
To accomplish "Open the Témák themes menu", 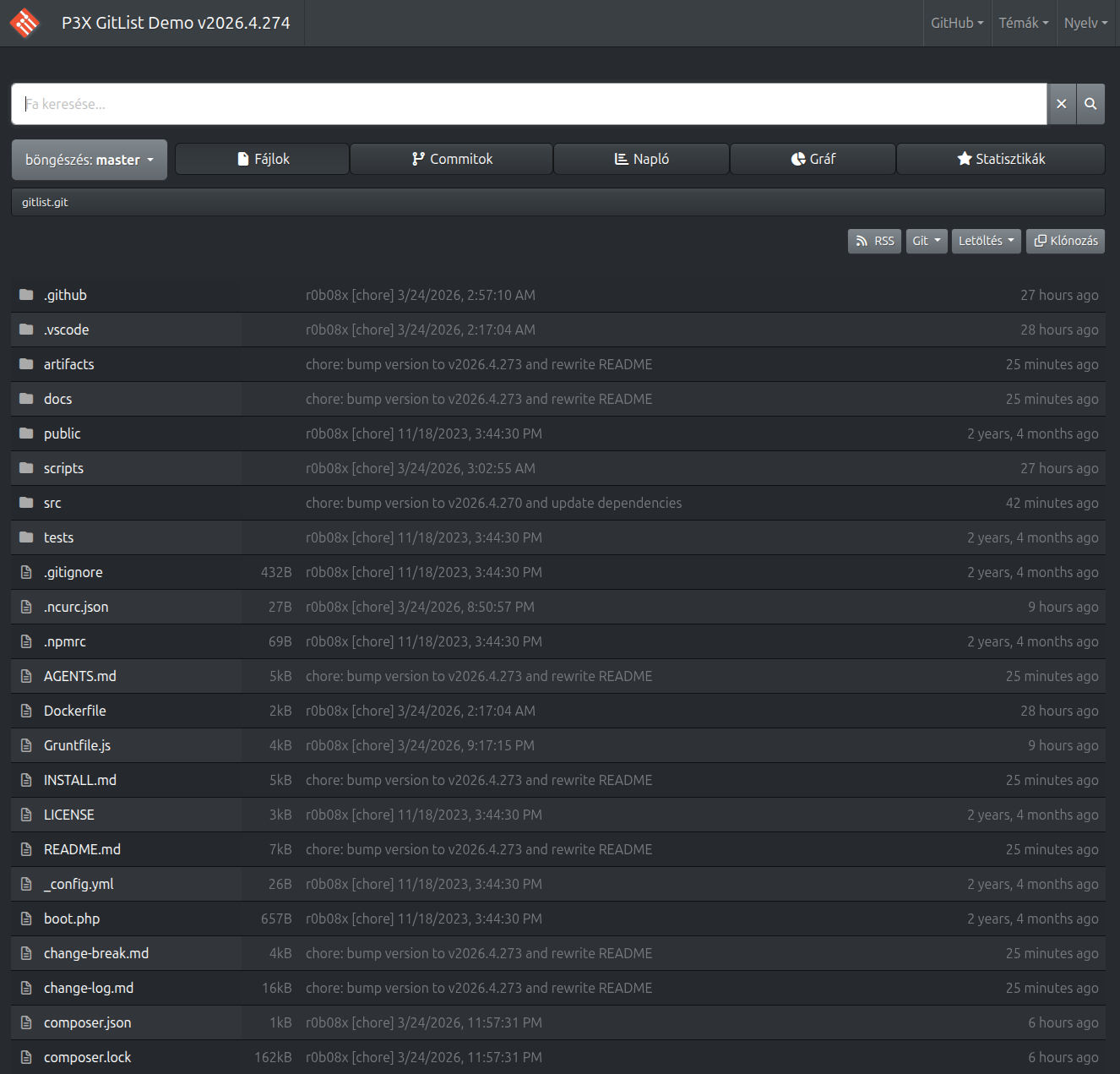I will tap(1023, 23).
